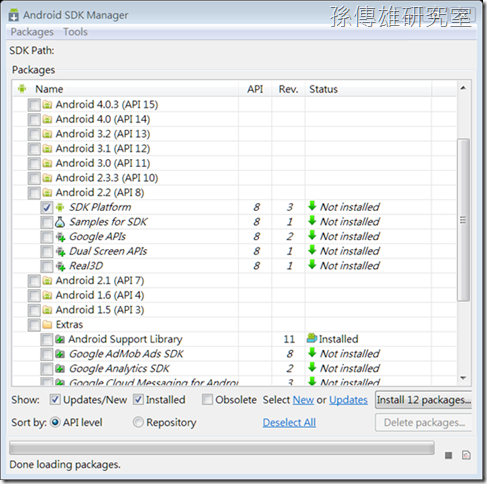The width and height of the screenshot is (487, 484).
Task: Open the Packages menu
Action: point(32,32)
